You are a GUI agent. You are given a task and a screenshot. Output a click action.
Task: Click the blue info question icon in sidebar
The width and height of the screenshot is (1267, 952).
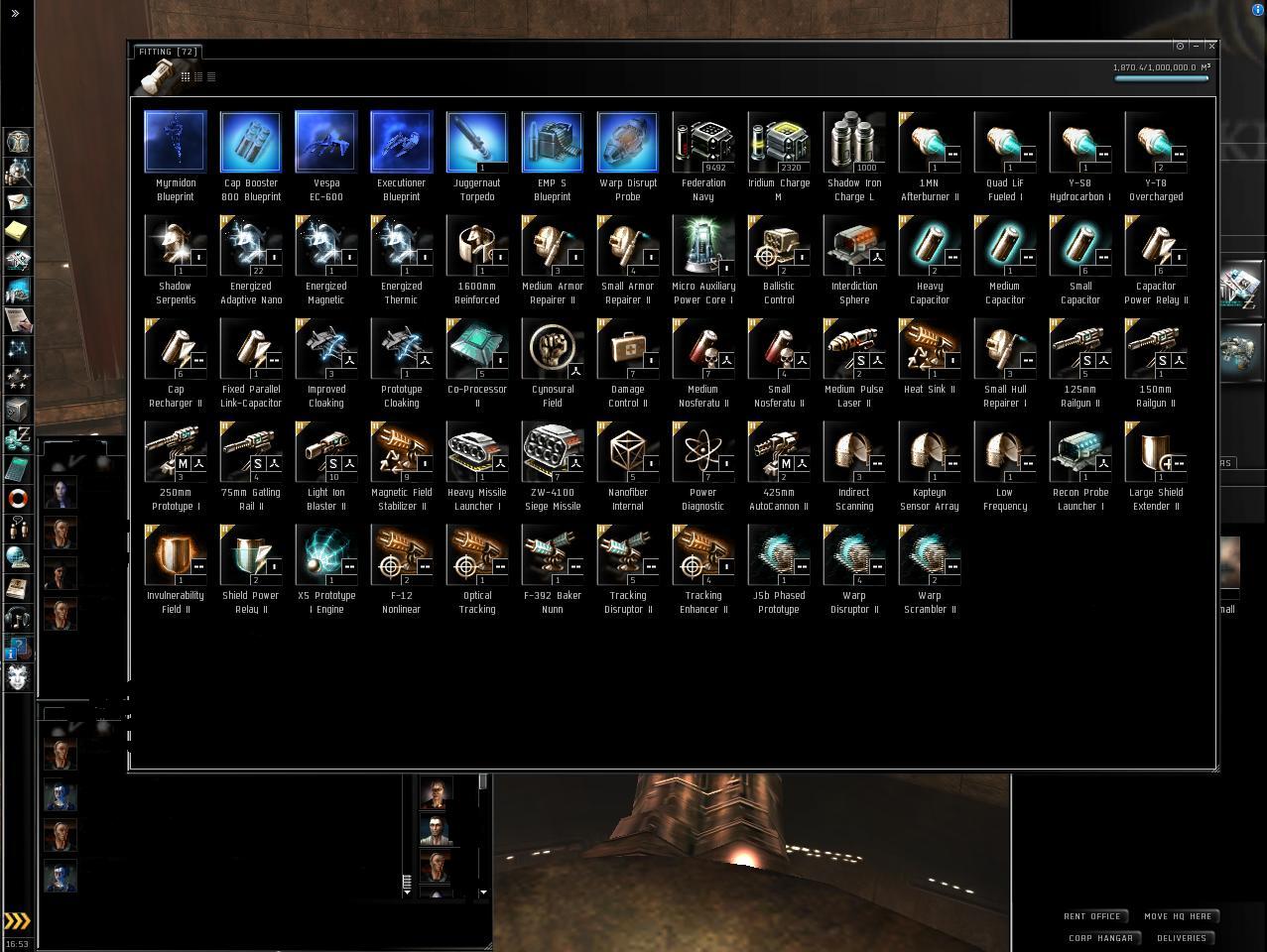click(x=18, y=647)
